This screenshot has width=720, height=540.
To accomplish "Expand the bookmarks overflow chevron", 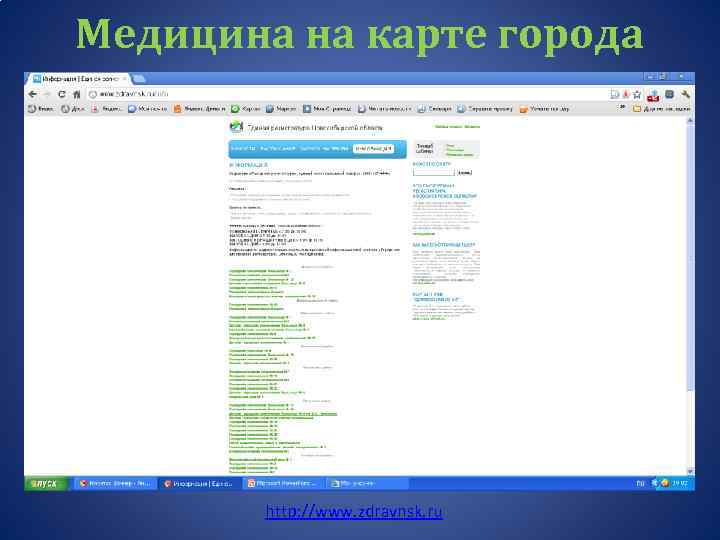I will [622, 107].
